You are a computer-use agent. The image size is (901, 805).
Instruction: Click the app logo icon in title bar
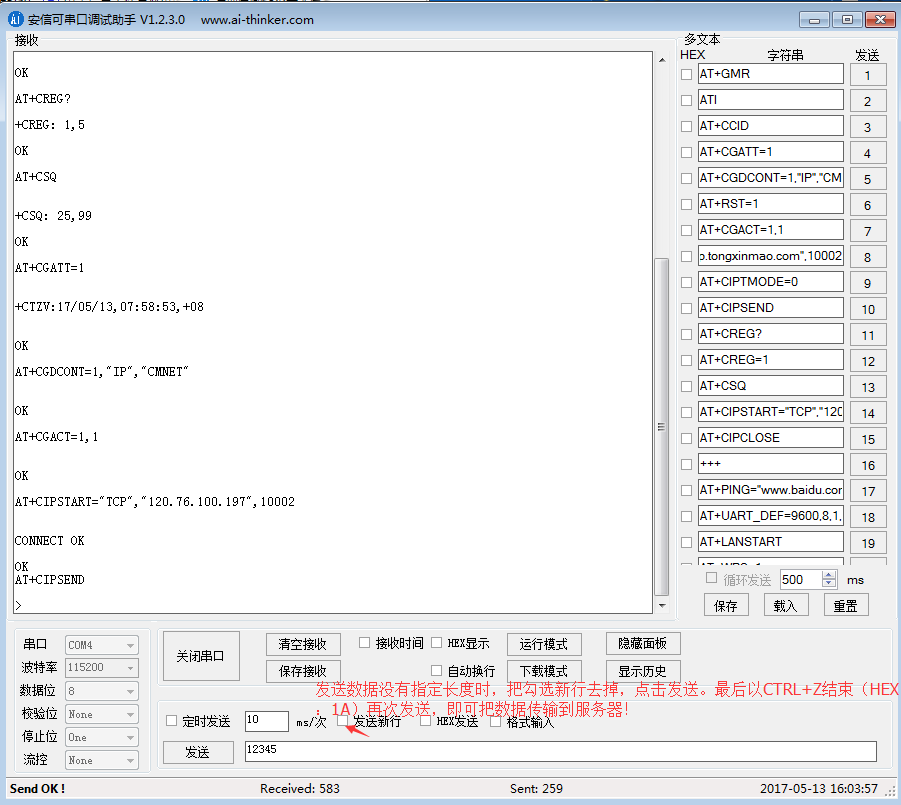coord(15,20)
